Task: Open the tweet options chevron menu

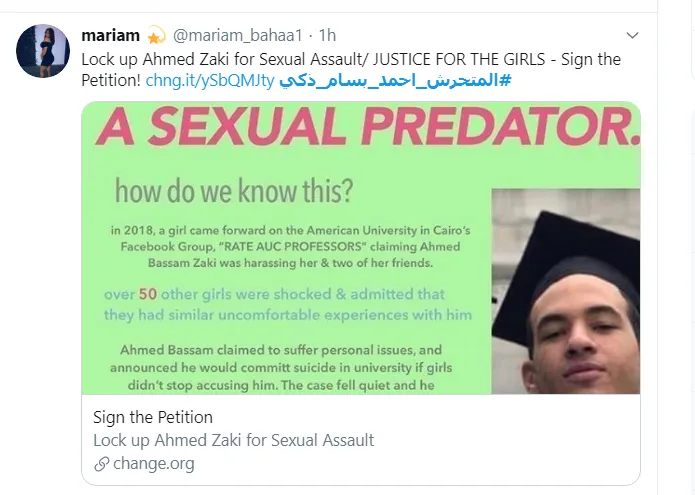Action: 631,37
